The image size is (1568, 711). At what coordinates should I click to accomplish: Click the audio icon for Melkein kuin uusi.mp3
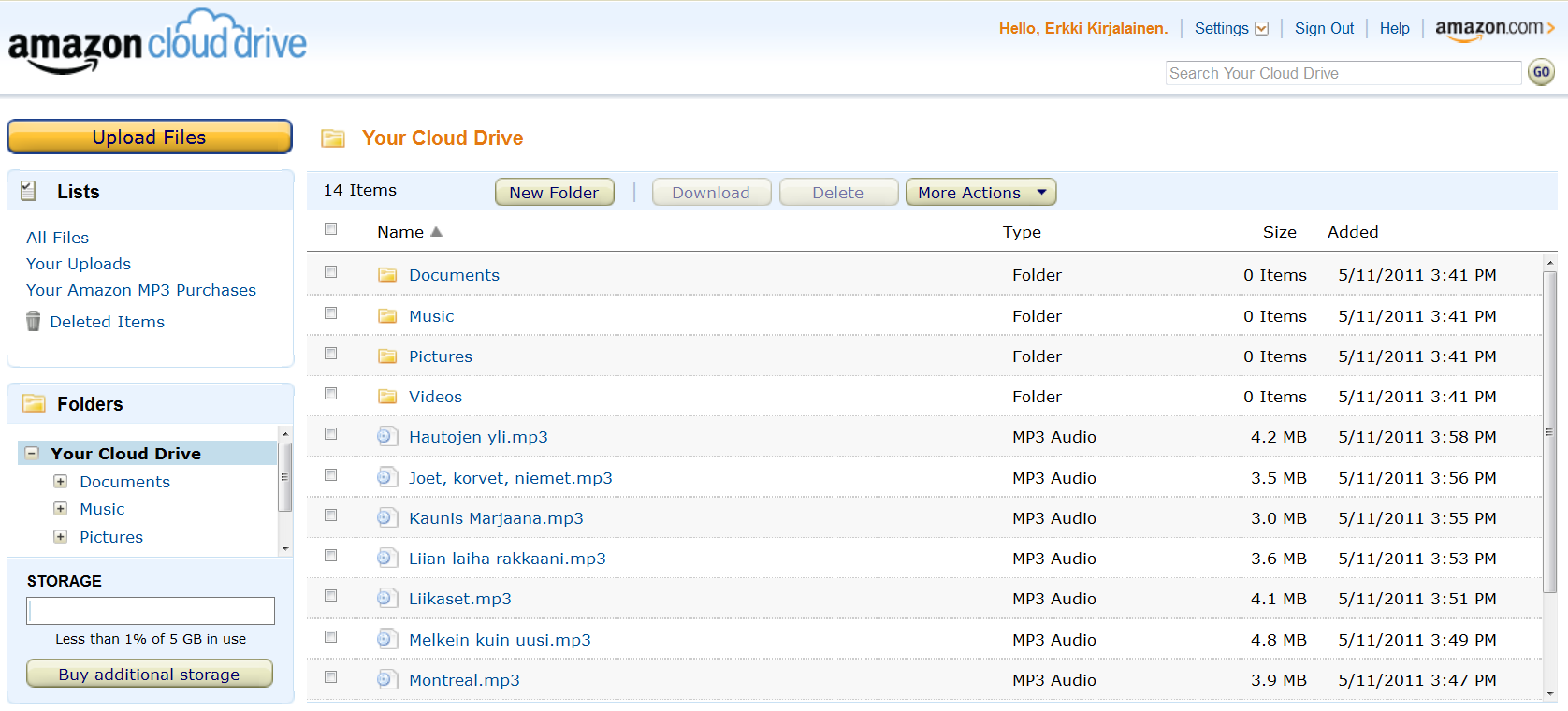click(386, 639)
